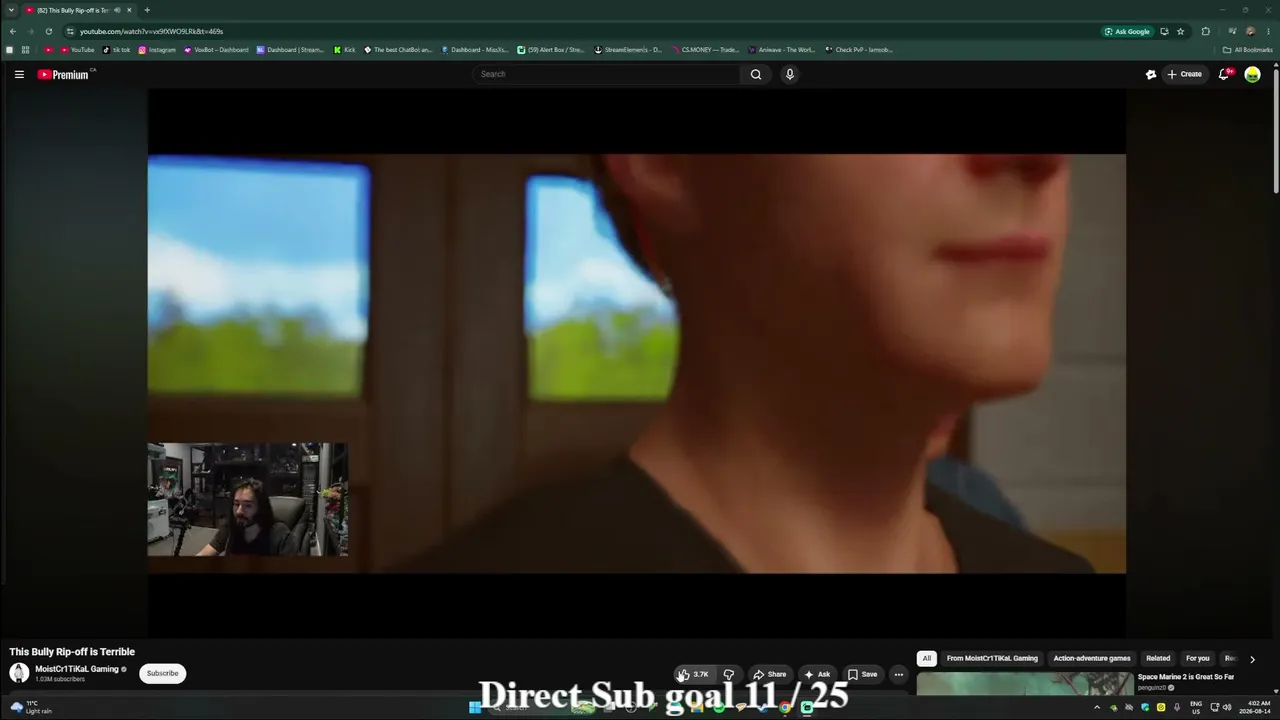Select the Action-adventure games chip

point(1092,658)
